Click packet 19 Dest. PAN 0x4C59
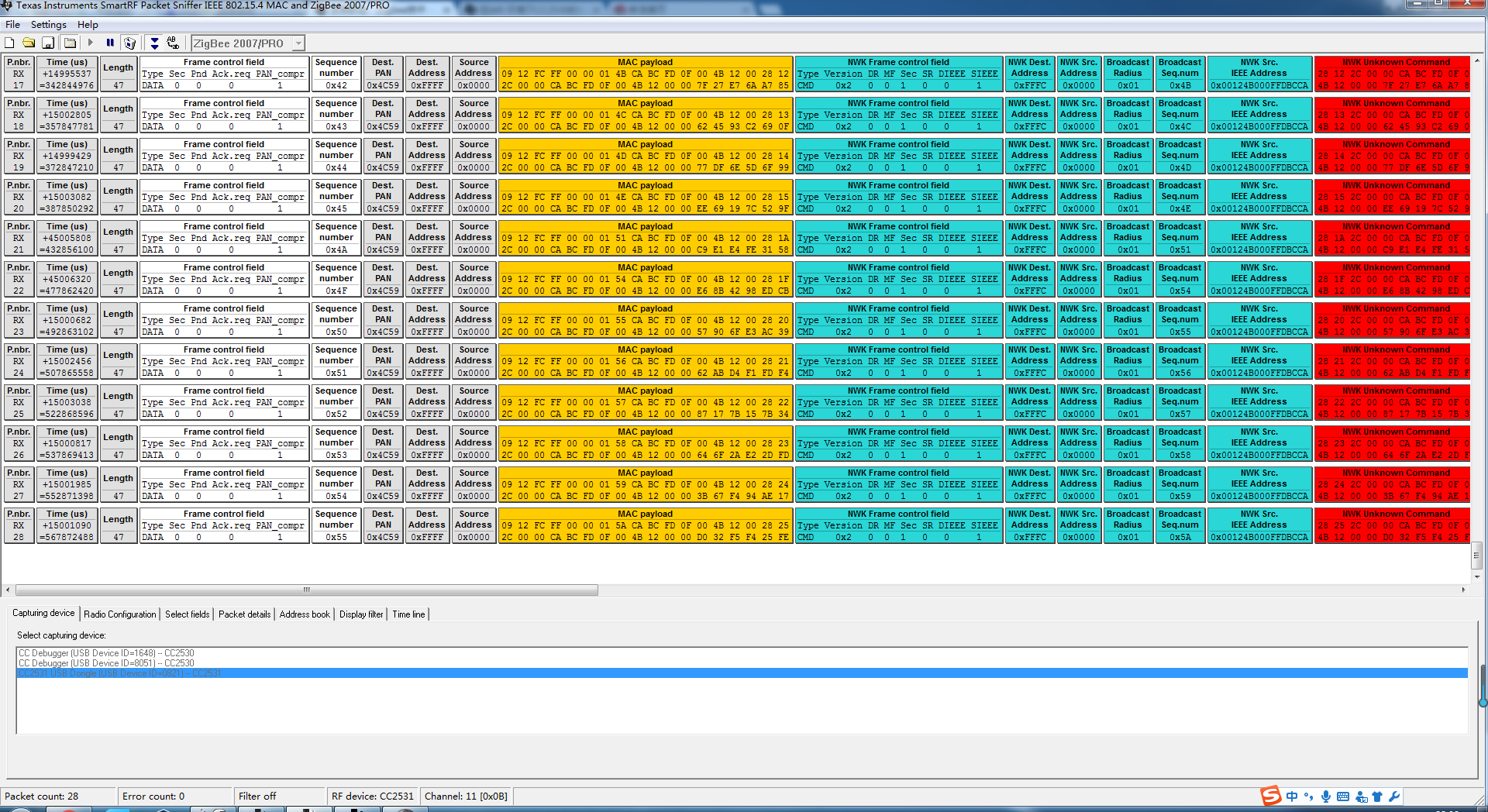Image resolution: width=1488 pixels, height=812 pixels. point(383,156)
